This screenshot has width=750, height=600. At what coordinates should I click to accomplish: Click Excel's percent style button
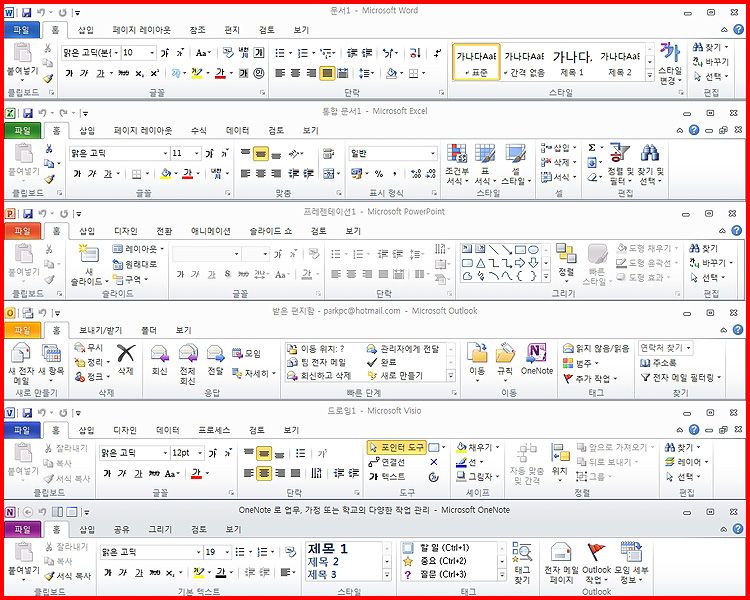(379, 174)
